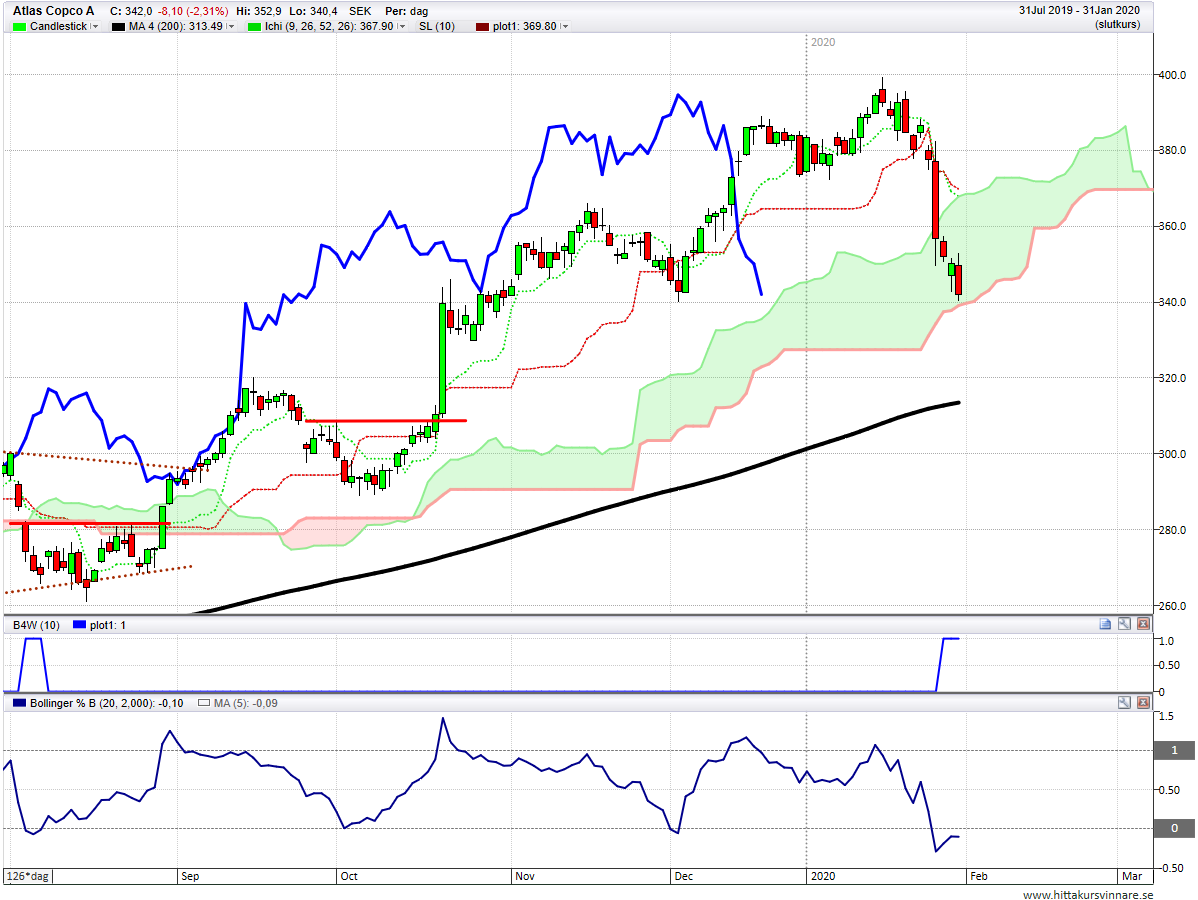Click the plot1: 1 label in B4W panel

108,625
